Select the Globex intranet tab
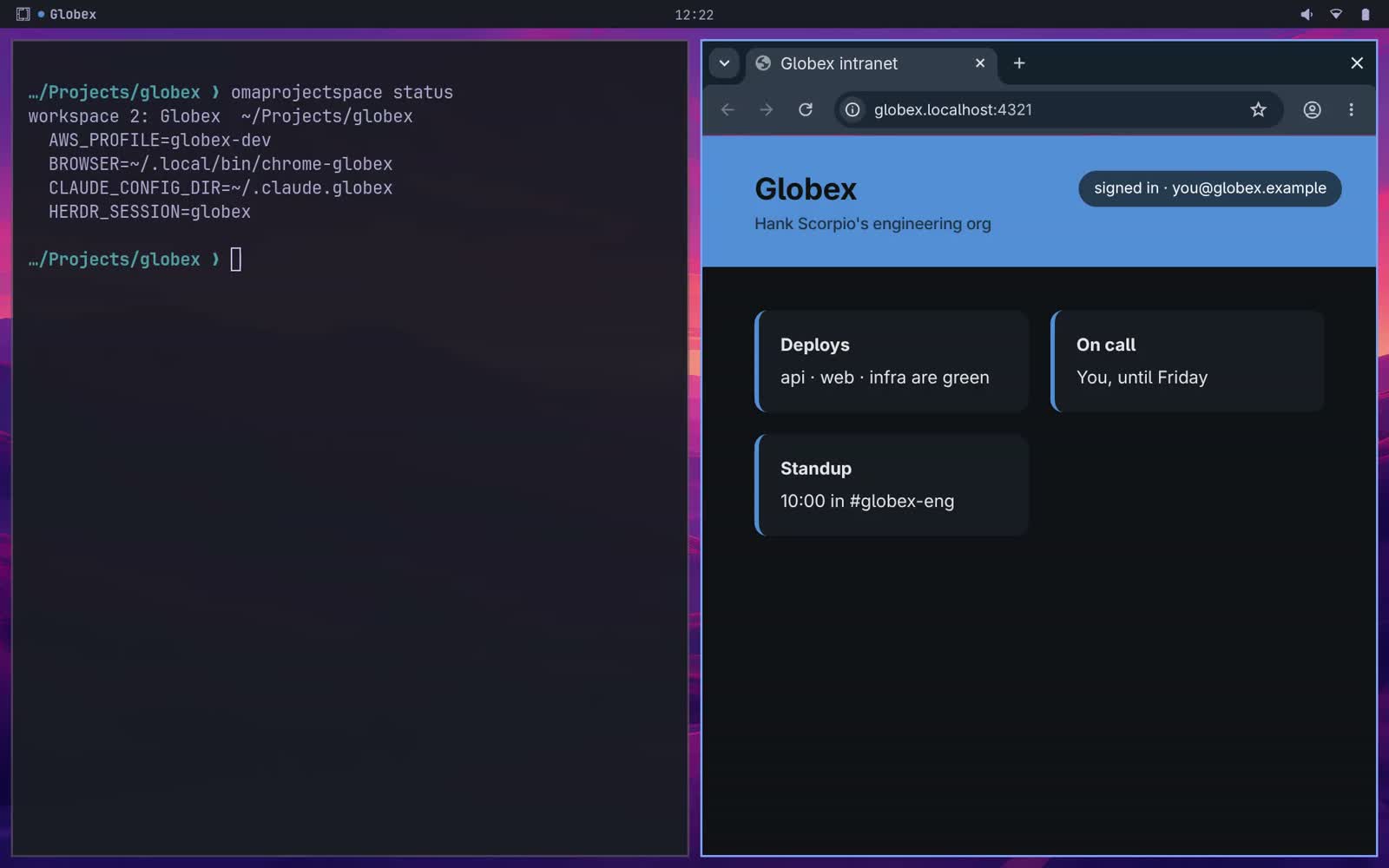The height and width of the screenshot is (868, 1389). coord(872,63)
